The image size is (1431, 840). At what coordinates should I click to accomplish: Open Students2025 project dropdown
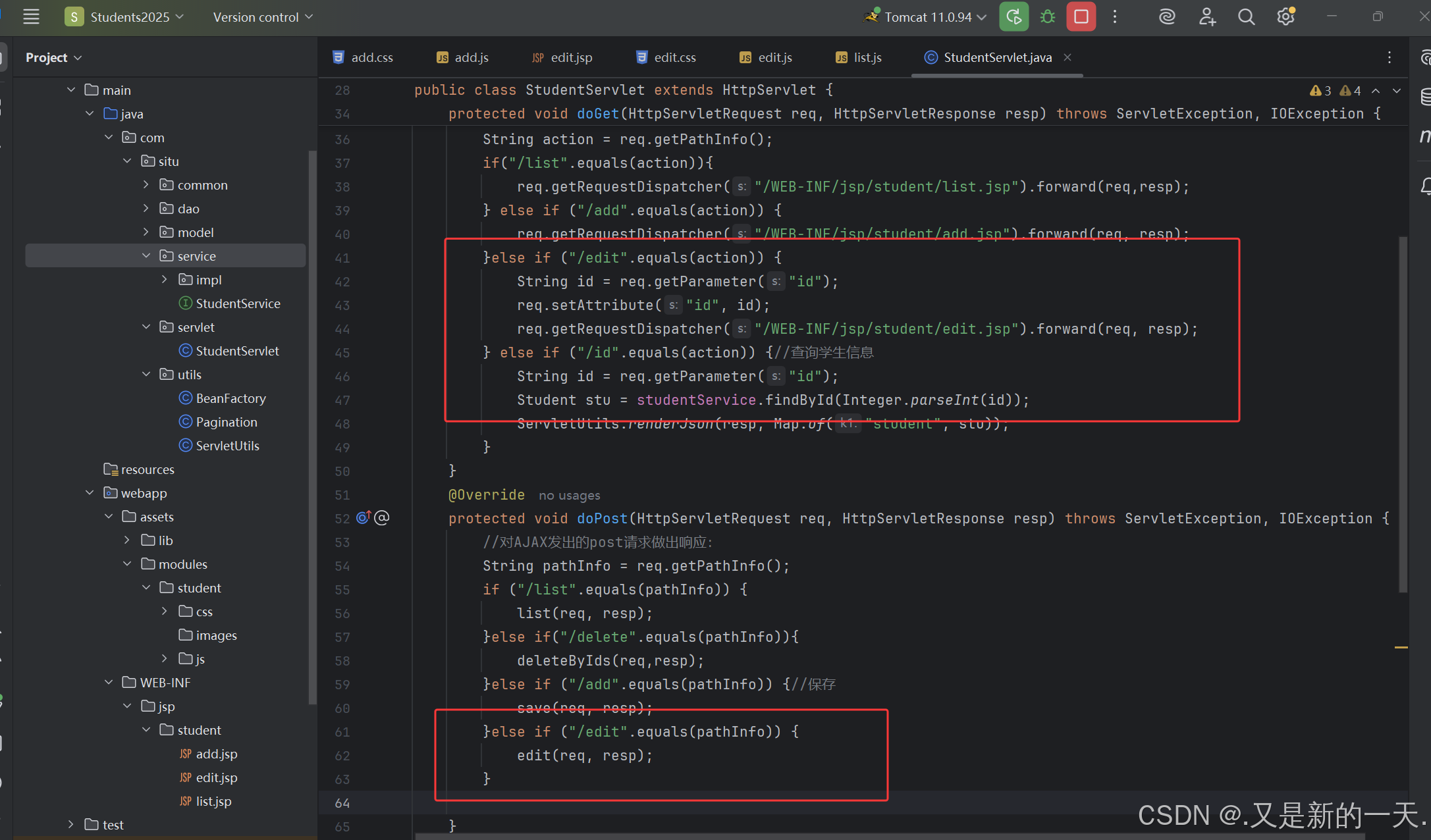coord(124,17)
